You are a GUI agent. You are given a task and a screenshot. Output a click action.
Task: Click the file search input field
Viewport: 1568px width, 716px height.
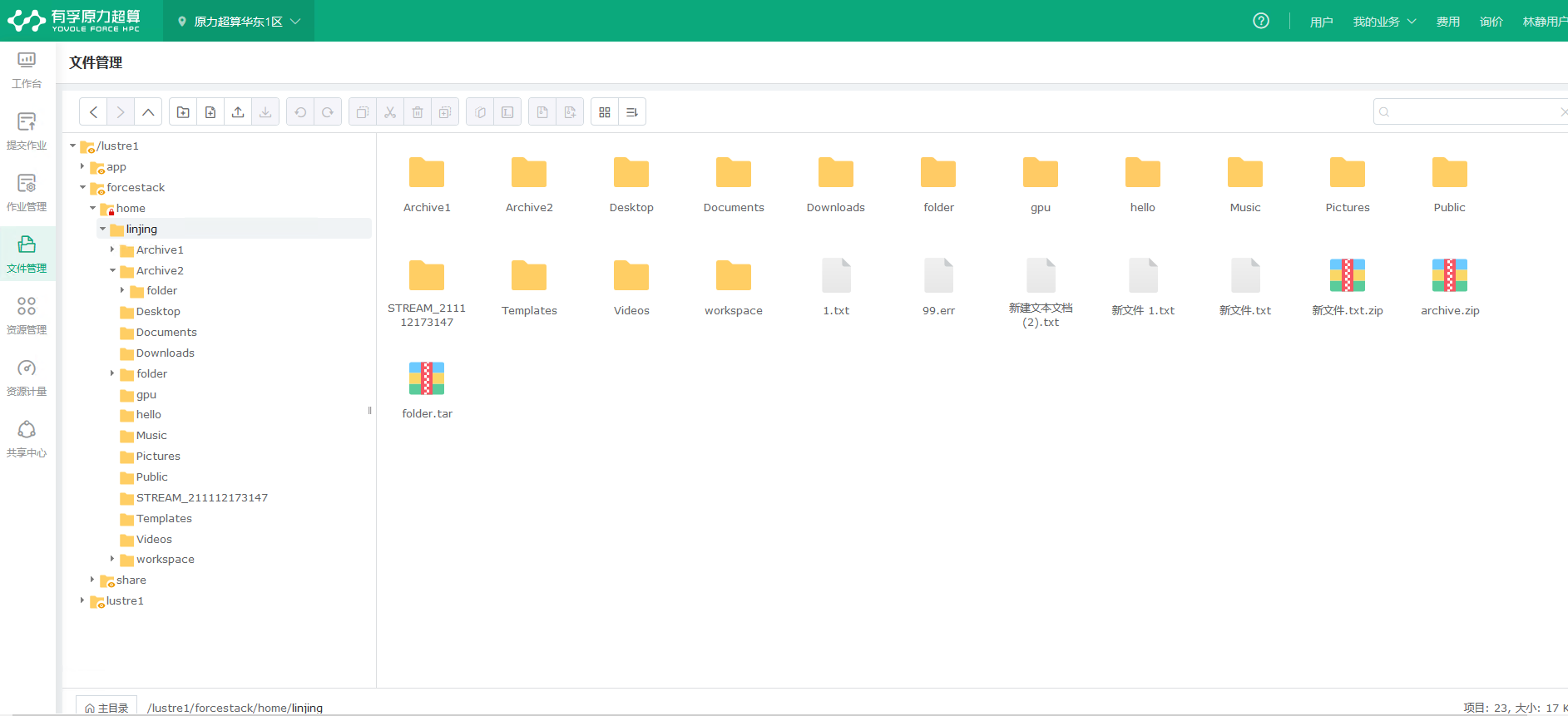point(1471,112)
